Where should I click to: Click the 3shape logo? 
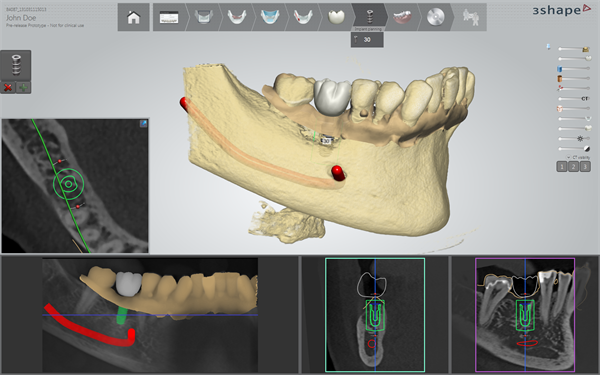tap(561, 10)
